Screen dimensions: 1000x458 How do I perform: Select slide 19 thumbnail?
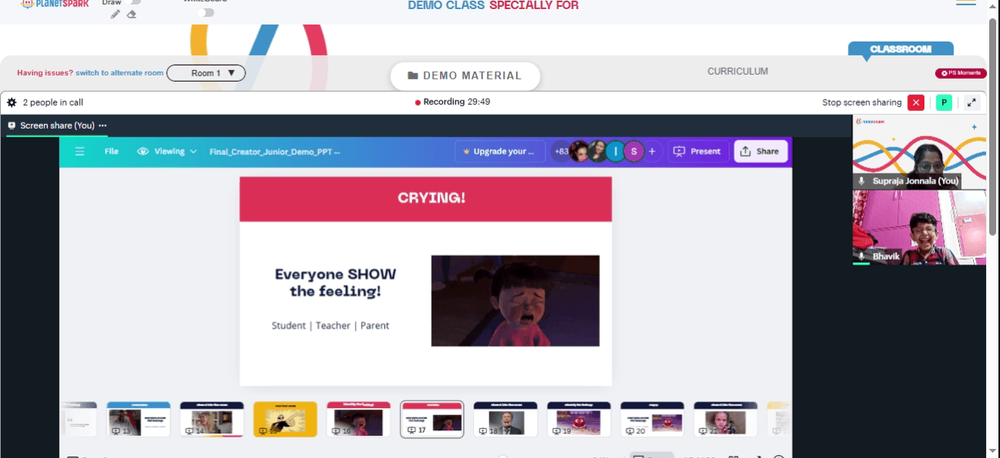click(x=578, y=419)
